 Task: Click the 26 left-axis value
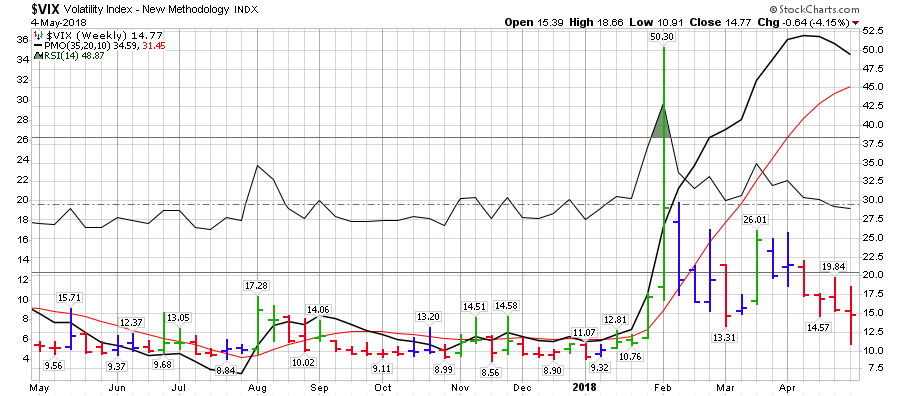22,139
